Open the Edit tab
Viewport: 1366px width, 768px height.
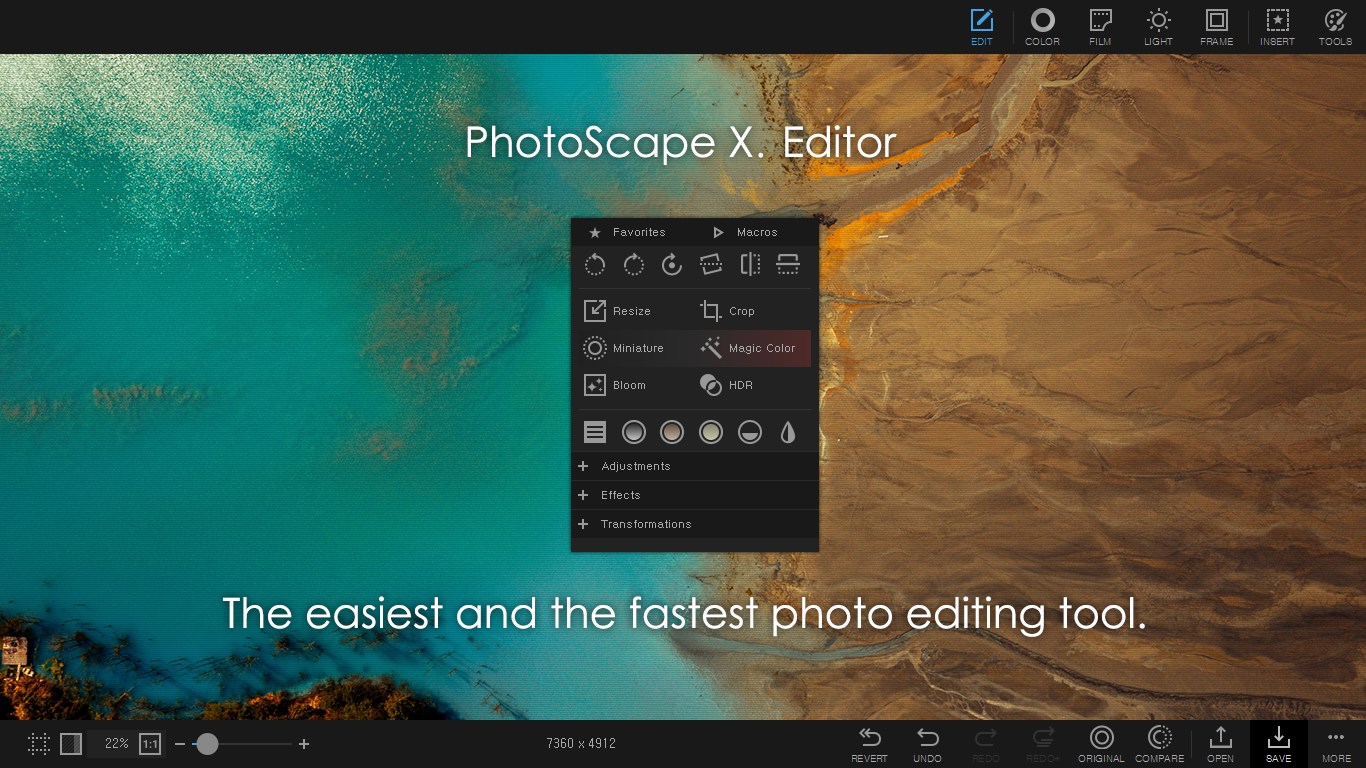coord(982,27)
